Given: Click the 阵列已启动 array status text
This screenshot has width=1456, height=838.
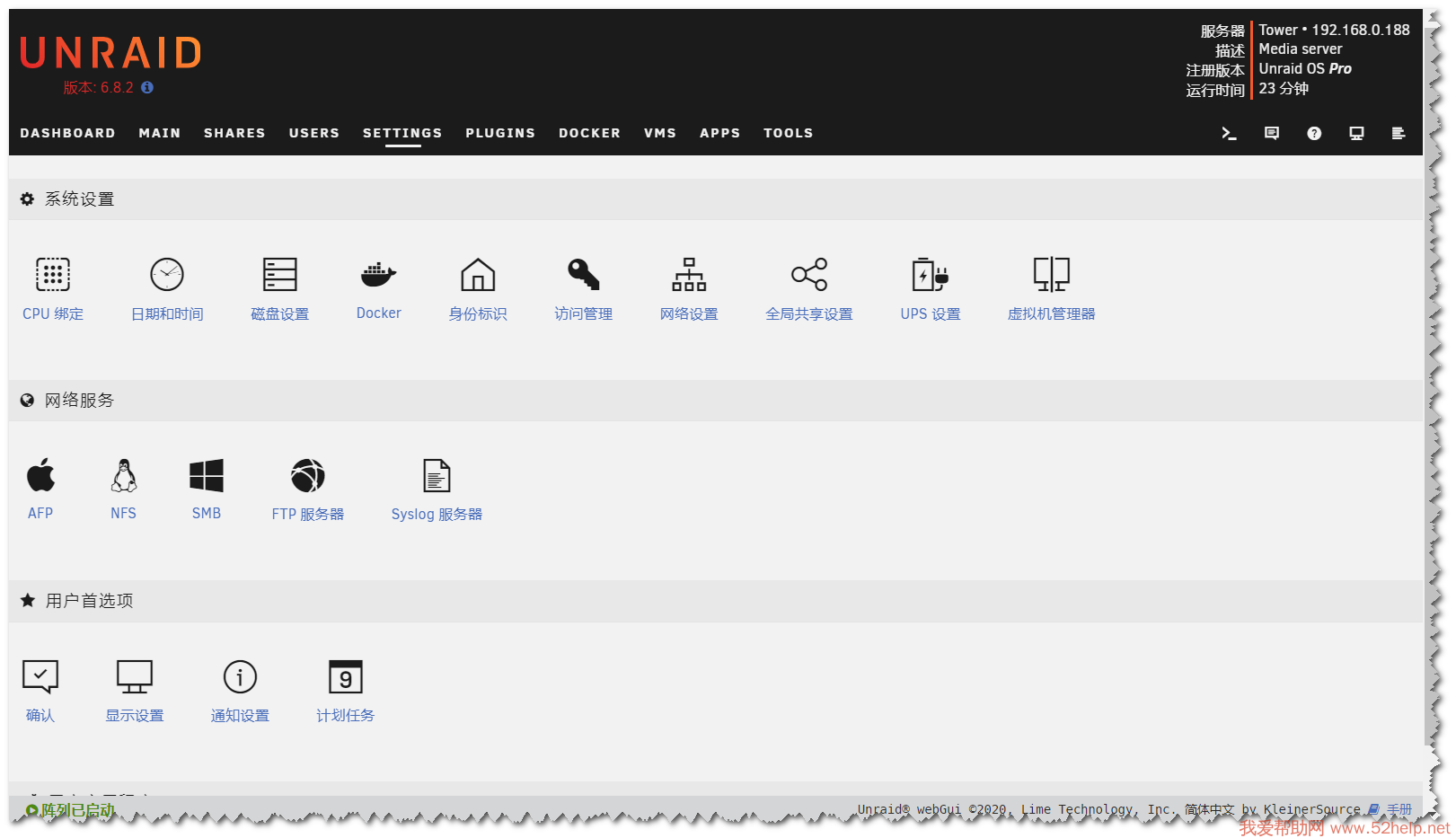Looking at the screenshot, I should point(78,810).
